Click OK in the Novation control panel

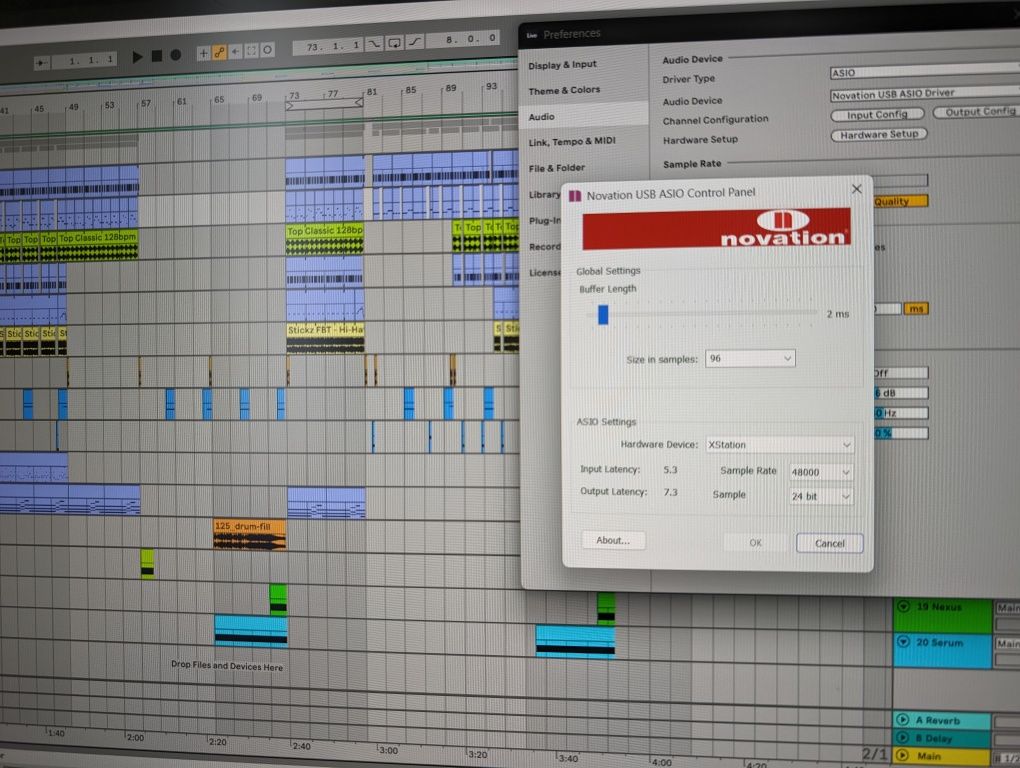click(x=755, y=542)
